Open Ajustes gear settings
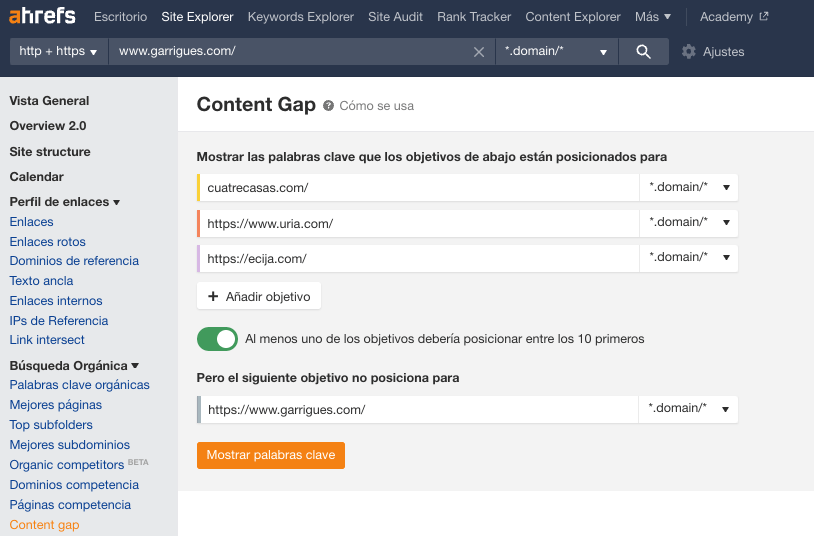The height and width of the screenshot is (536, 814). pyautogui.click(x=713, y=51)
